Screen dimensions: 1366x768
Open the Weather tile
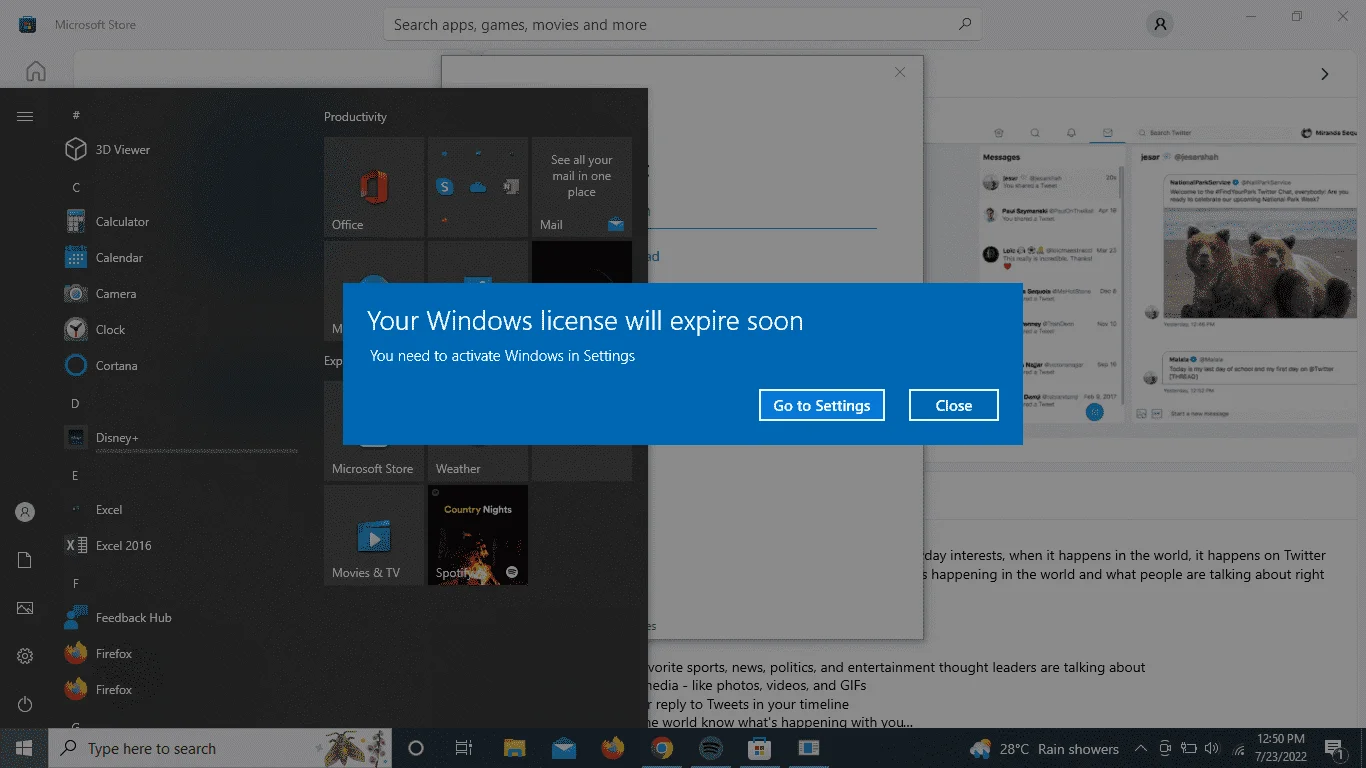point(478,462)
